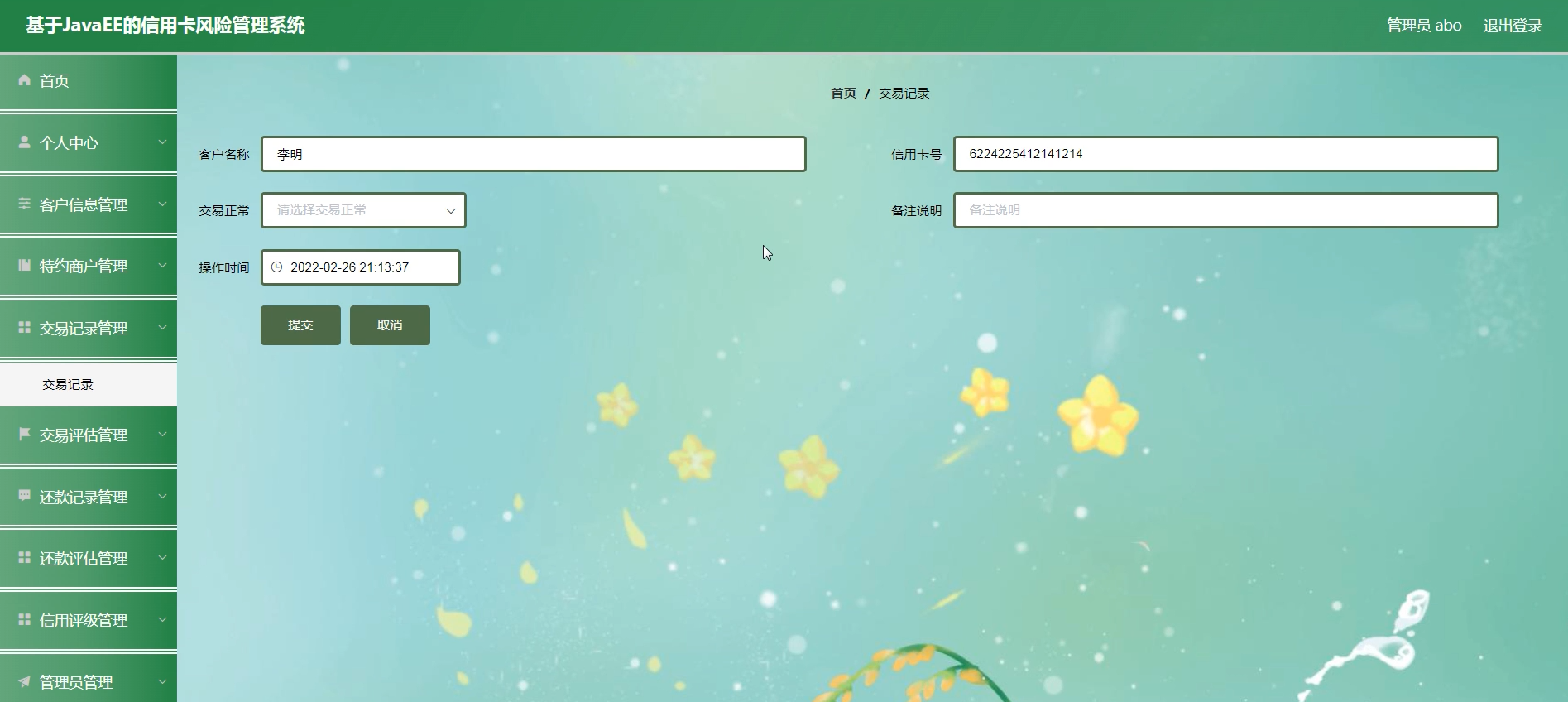Click the chat icon beside 还款记录管理

click(x=24, y=496)
